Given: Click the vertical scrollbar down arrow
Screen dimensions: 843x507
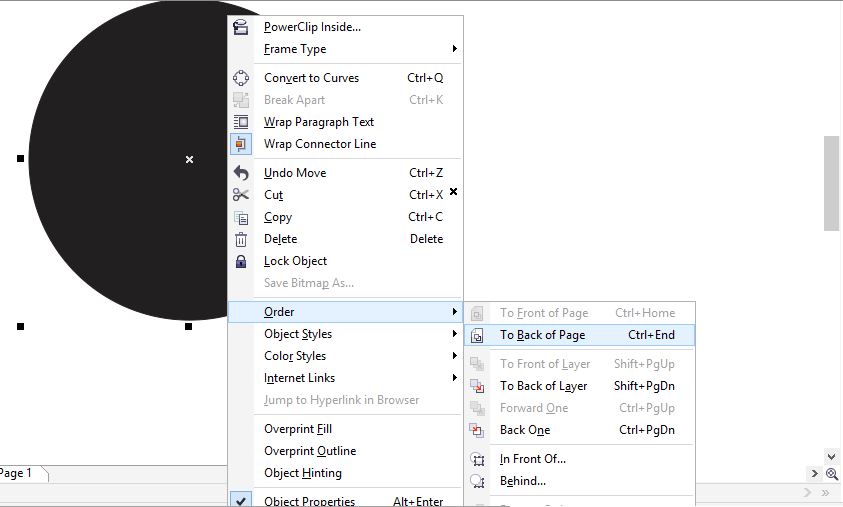Looking at the screenshot, I should tap(831, 457).
